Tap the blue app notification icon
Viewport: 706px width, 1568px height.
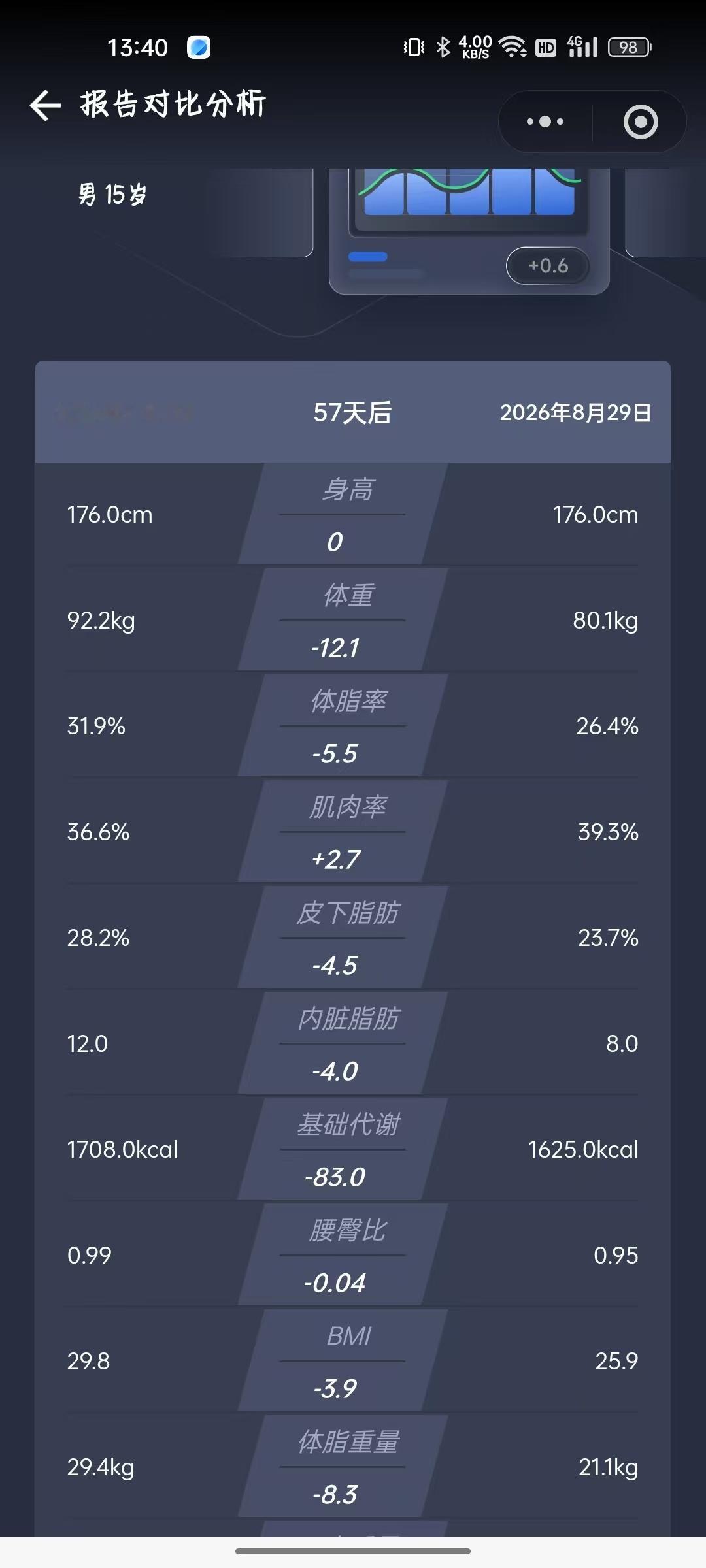coord(199,48)
